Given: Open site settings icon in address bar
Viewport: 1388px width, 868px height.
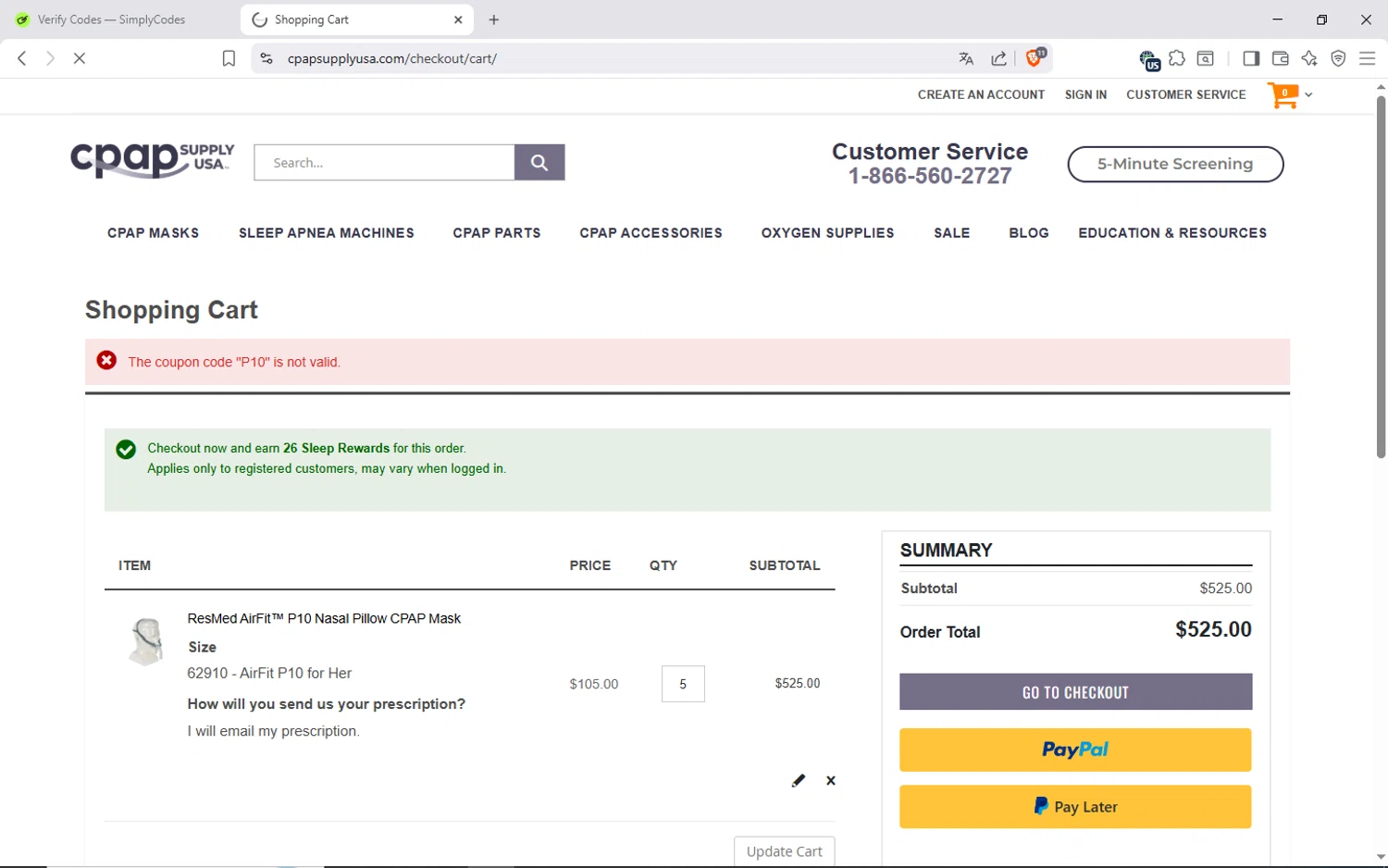Looking at the screenshot, I should tap(266, 58).
